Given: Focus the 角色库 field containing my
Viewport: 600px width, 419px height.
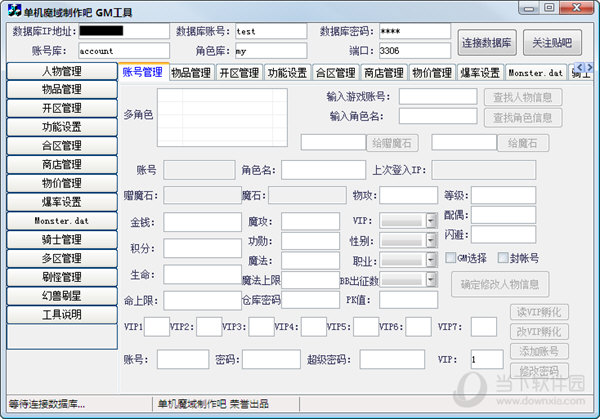Looking at the screenshot, I should [x=271, y=51].
